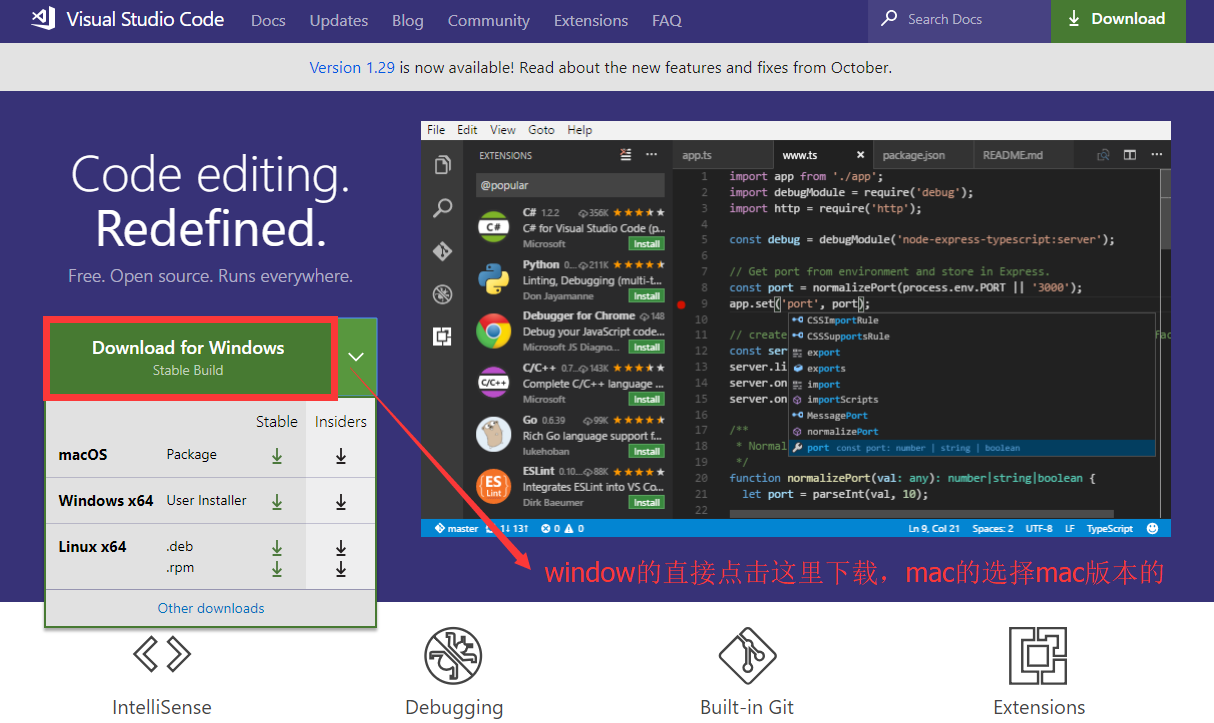1214x723 pixels.
Task: Open the TypeScript language mode selector
Action: tap(1110, 528)
